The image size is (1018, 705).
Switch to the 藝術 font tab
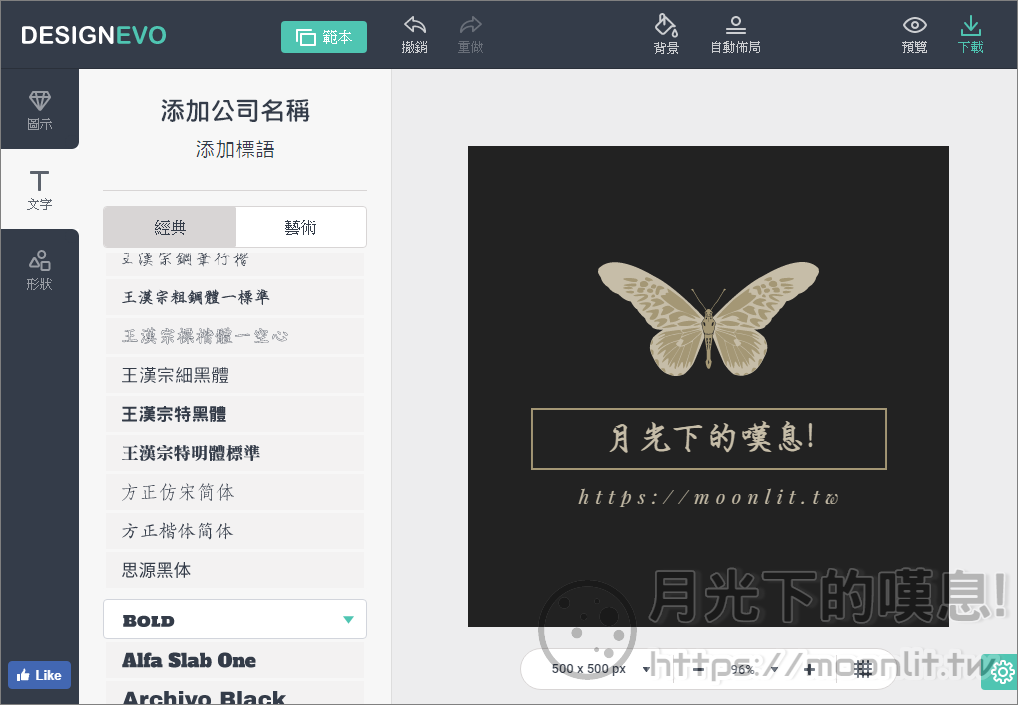(x=300, y=227)
